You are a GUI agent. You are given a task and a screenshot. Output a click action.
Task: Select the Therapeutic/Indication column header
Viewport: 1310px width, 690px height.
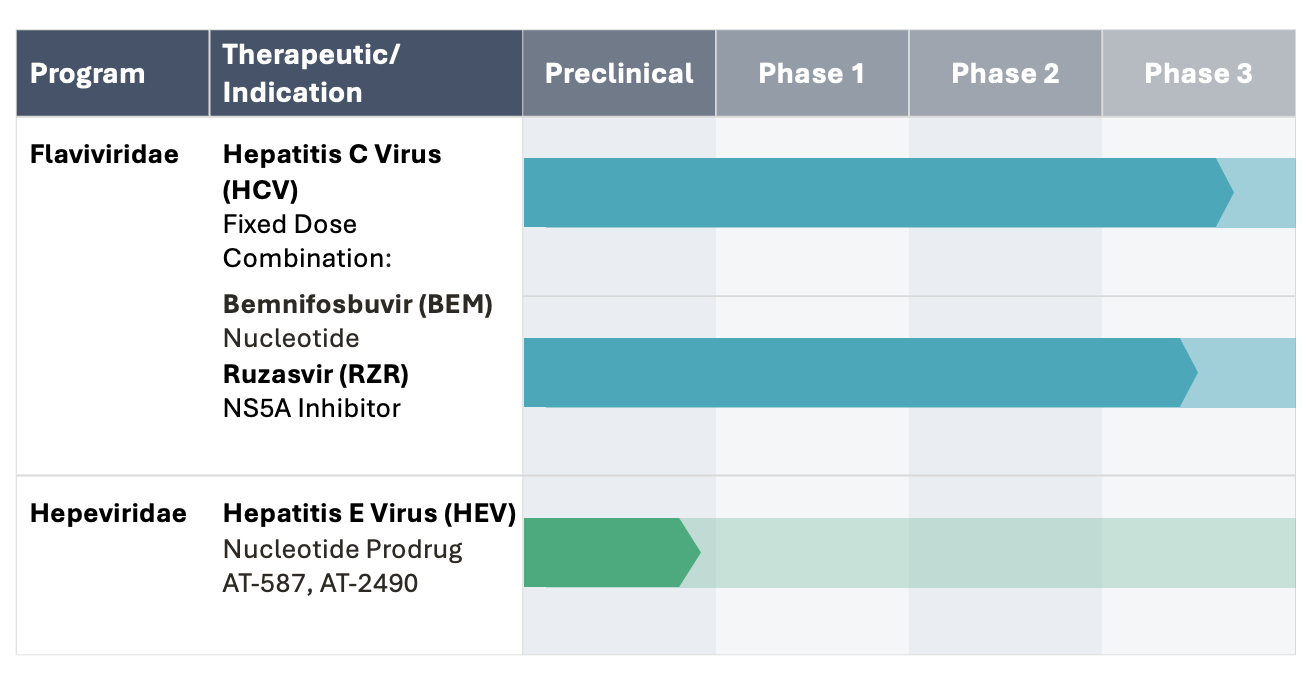coord(311,73)
